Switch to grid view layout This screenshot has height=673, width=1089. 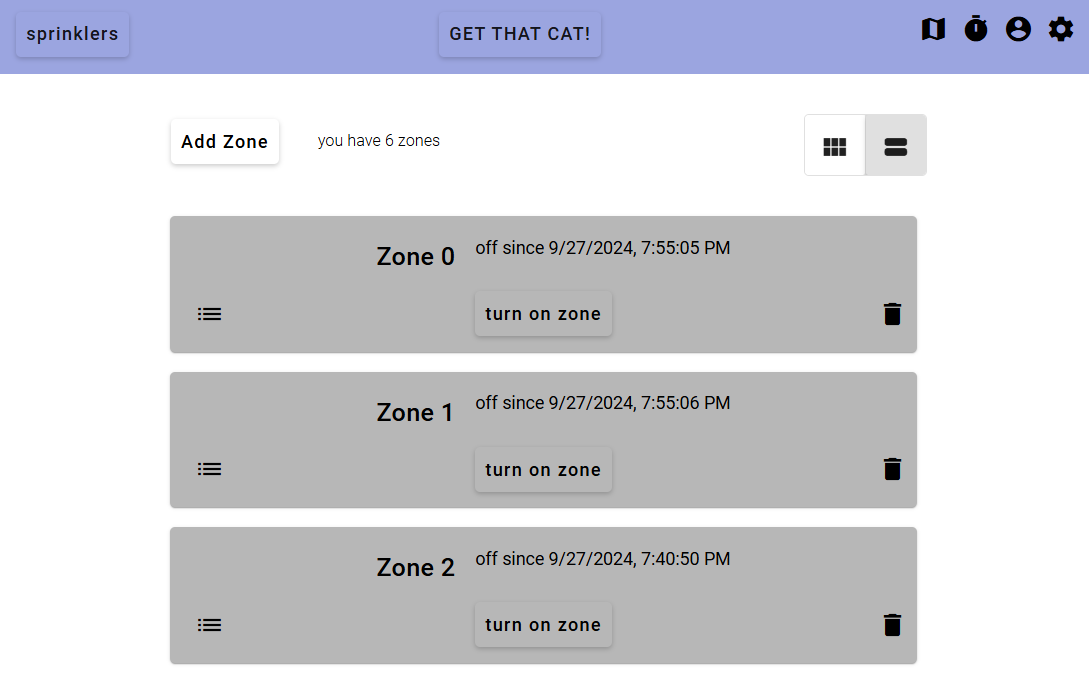tap(835, 146)
